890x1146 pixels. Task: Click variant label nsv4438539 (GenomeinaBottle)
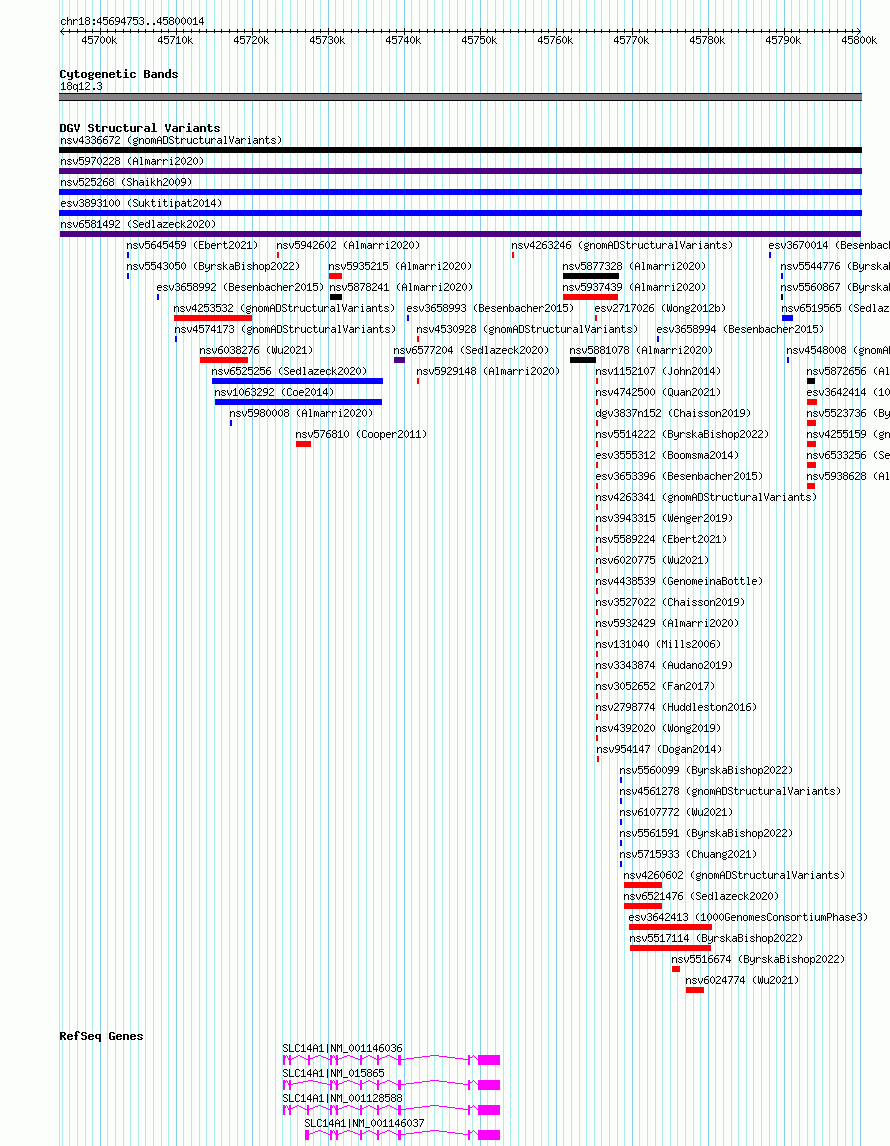pos(679,581)
